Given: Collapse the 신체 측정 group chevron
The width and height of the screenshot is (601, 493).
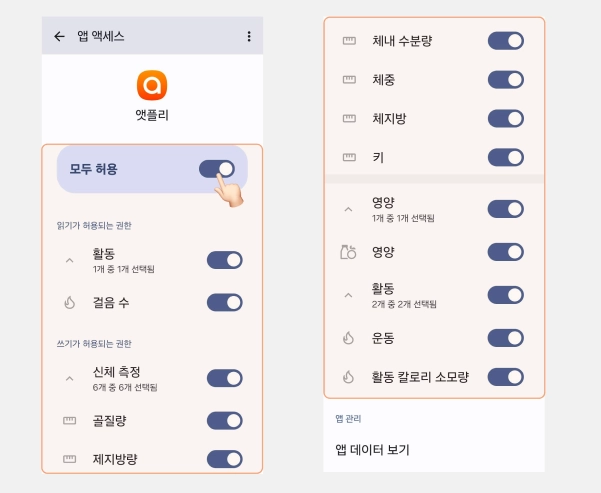Looking at the screenshot, I should point(69,379).
